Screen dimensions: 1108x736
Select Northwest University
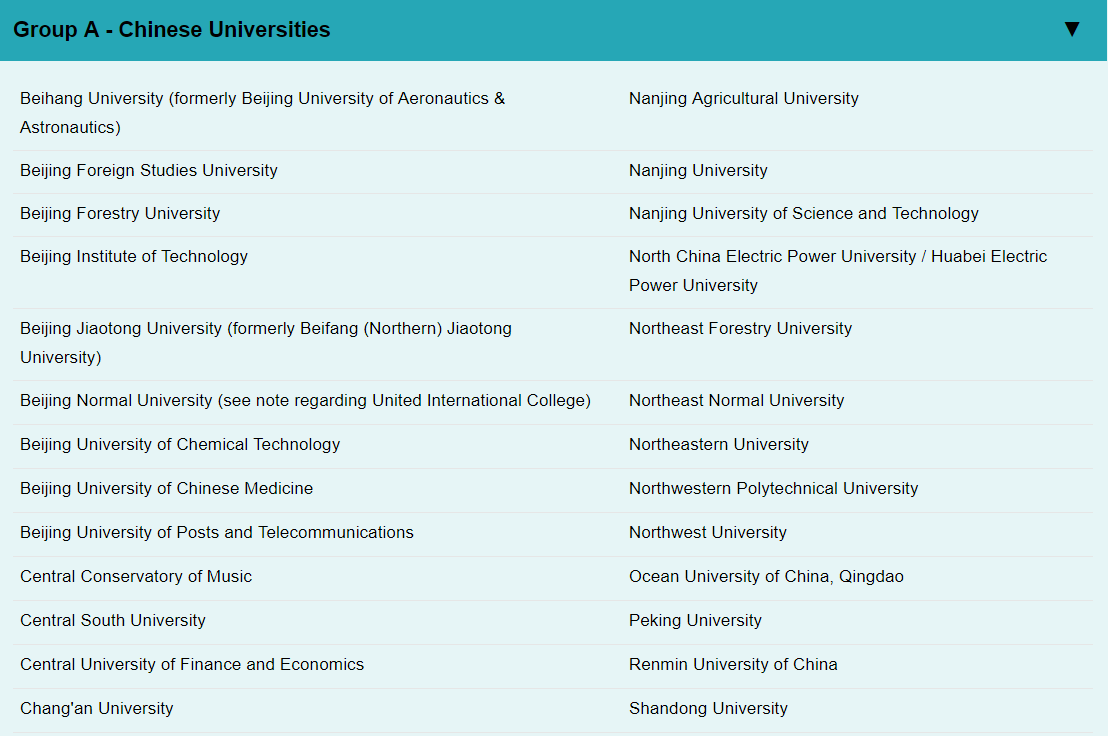[x=707, y=532]
